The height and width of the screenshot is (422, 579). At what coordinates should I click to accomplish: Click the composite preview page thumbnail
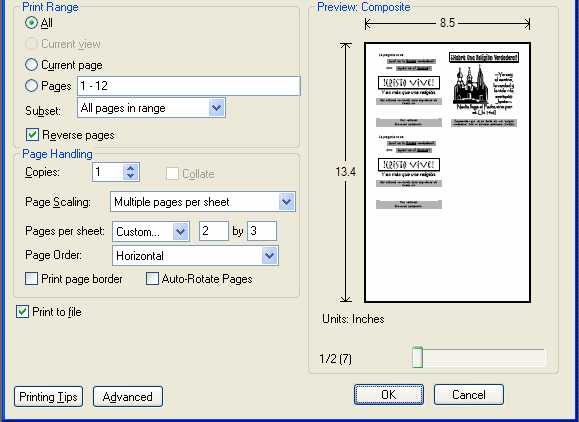(x=448, y=172)
